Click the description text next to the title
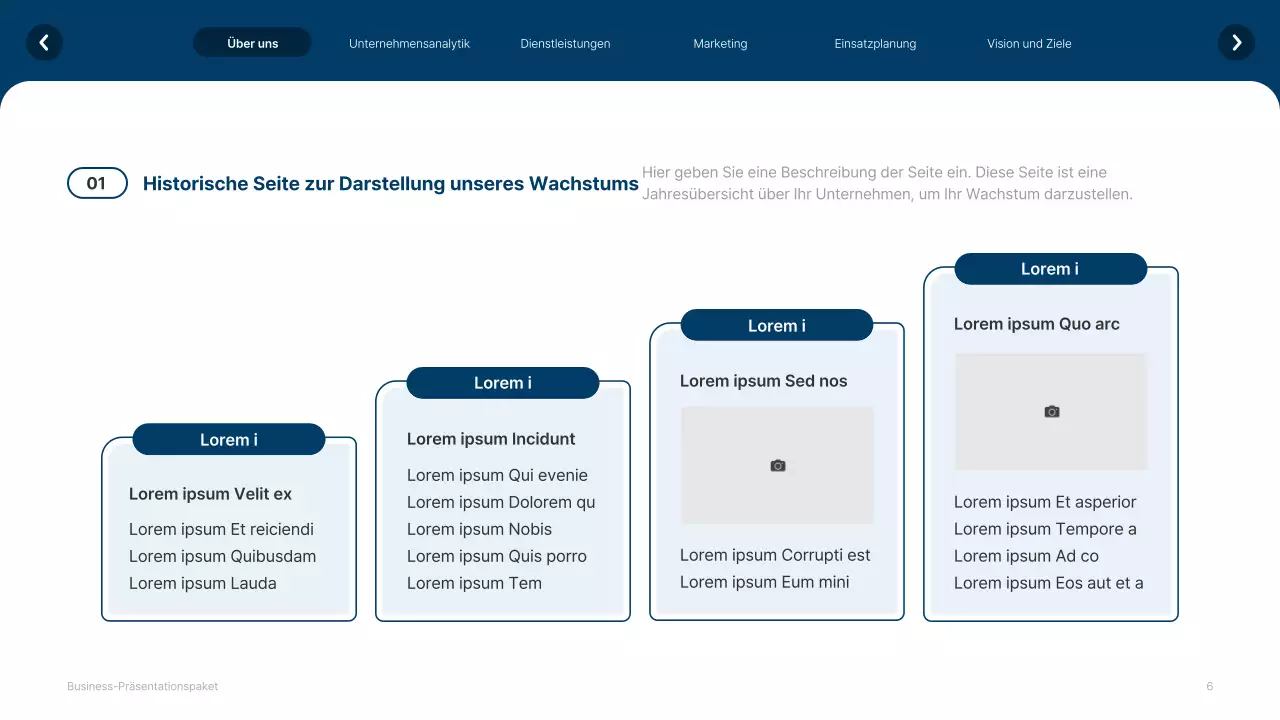 (x=888, y=183)
